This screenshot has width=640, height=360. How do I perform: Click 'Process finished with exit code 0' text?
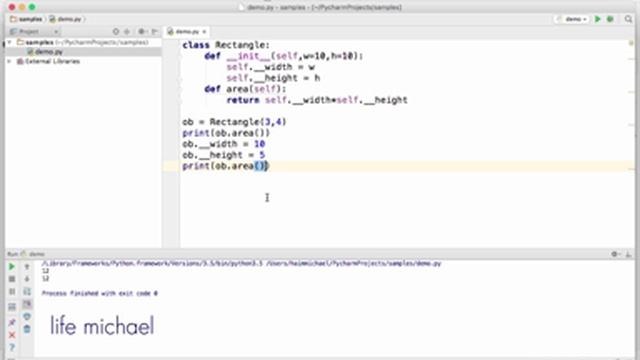[x=100, y=293]
